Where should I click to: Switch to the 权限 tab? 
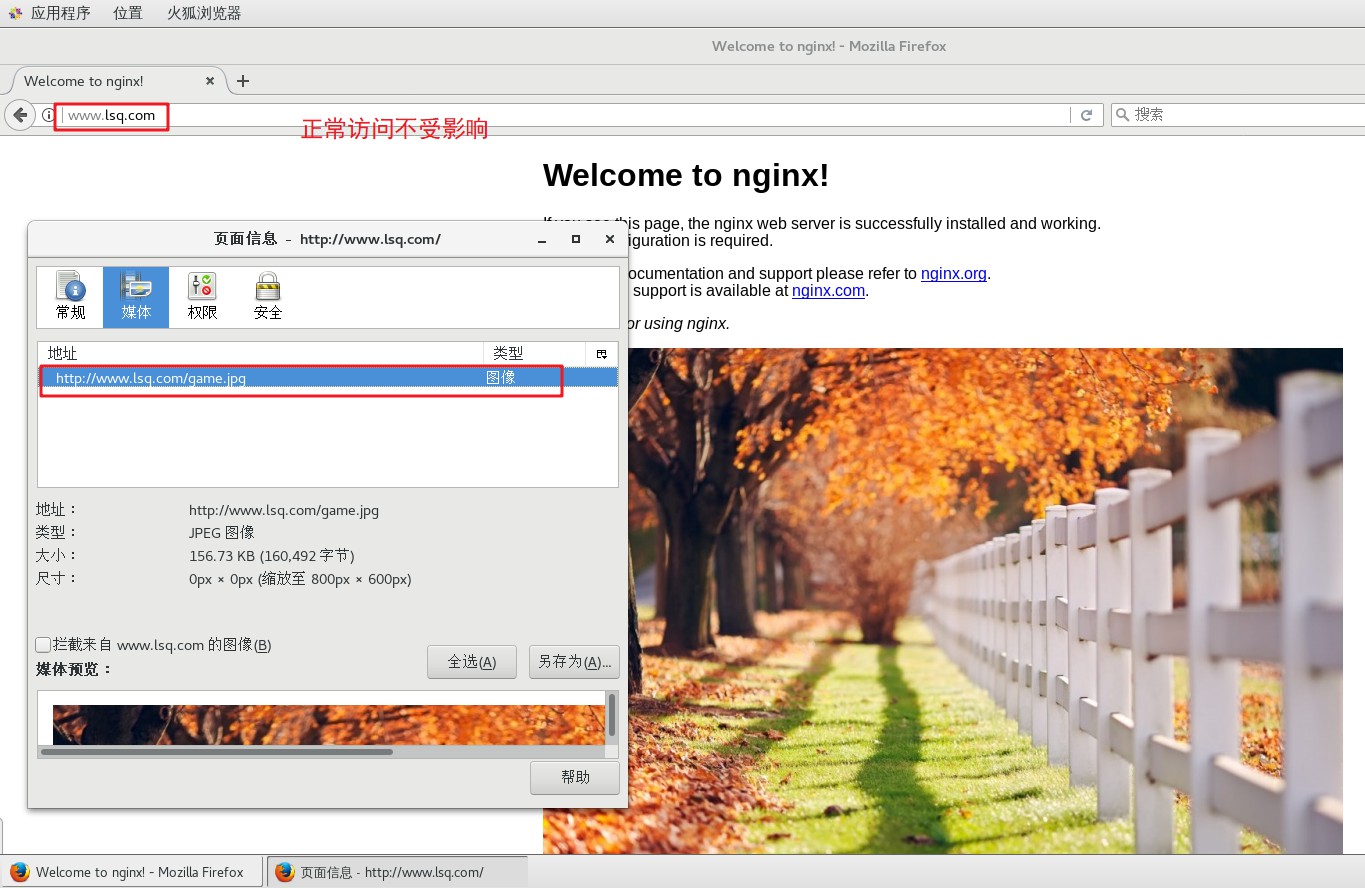(202, 297)
